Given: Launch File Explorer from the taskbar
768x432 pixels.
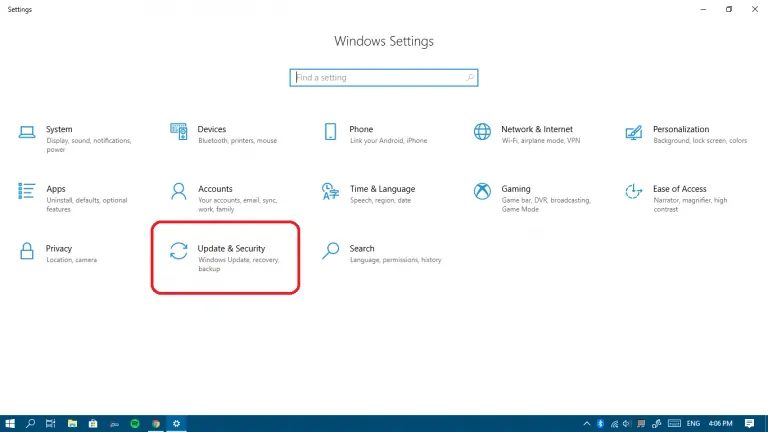Looking at the screenshot, I should point(72,424).
